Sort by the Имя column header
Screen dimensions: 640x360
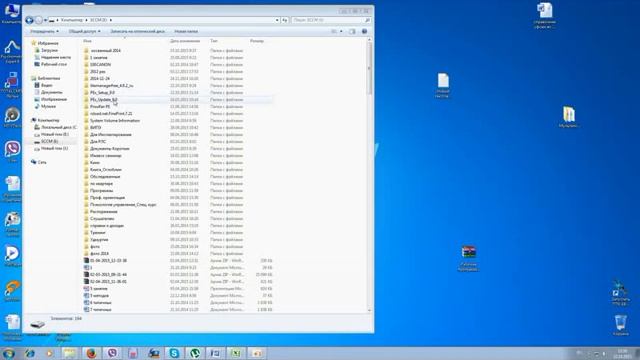pyautogui.click(x=87, y=41)
